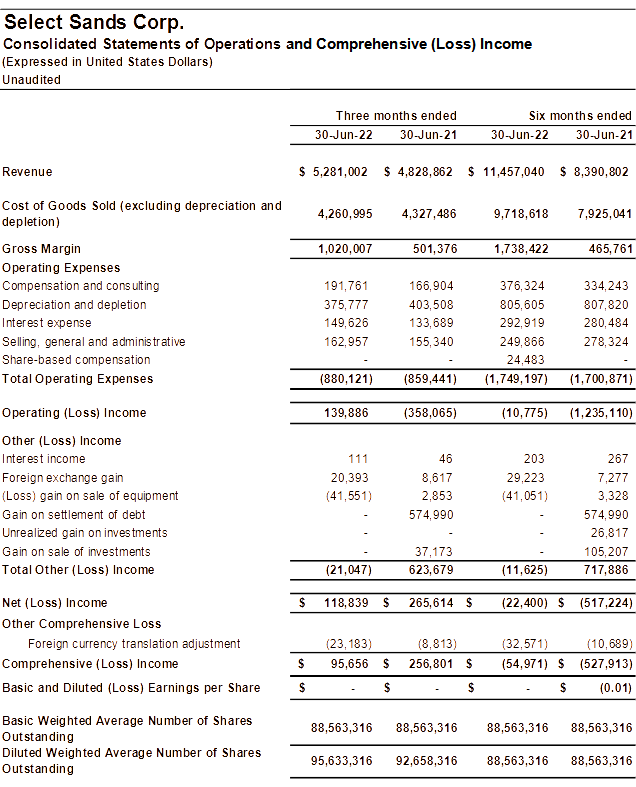Click foreign exchange gain 20,393
This screenshot has height=787, width=636.
click(x=349, y=478)
